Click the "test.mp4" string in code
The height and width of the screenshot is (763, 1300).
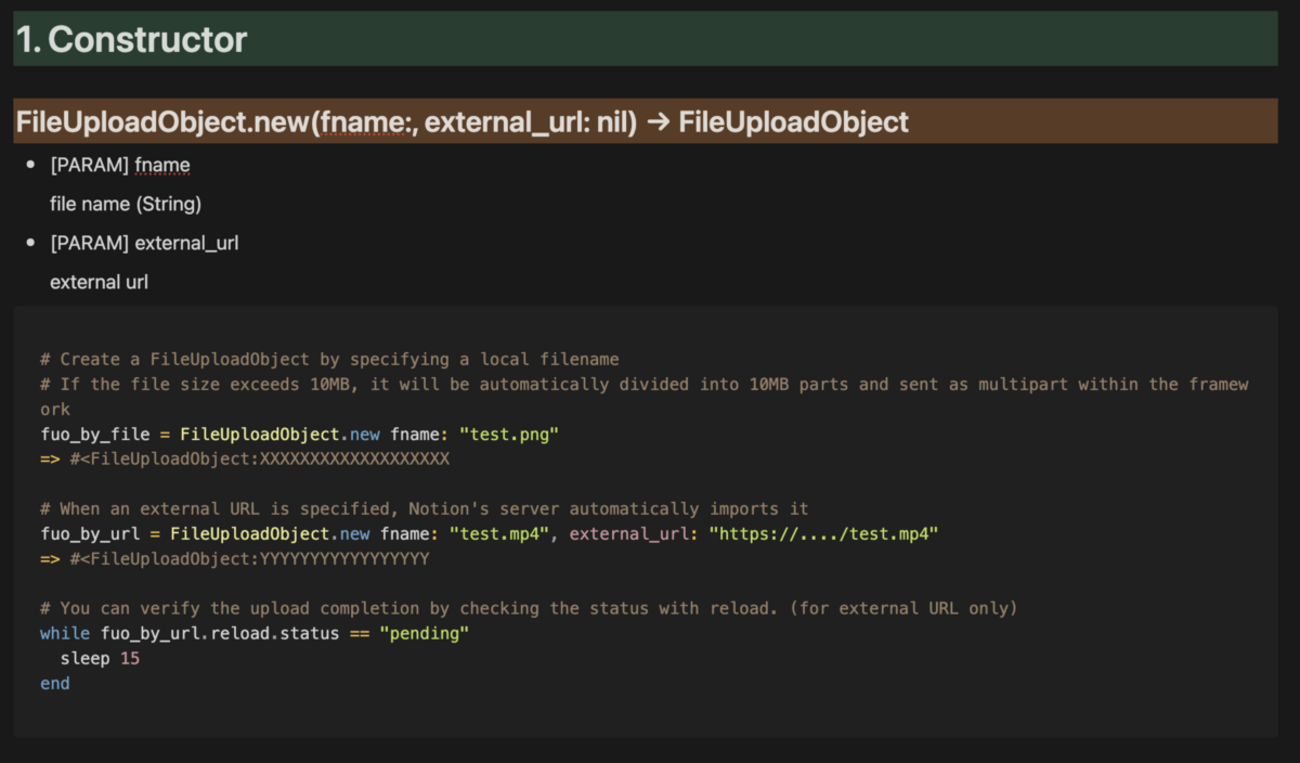[x=499, y=534]
